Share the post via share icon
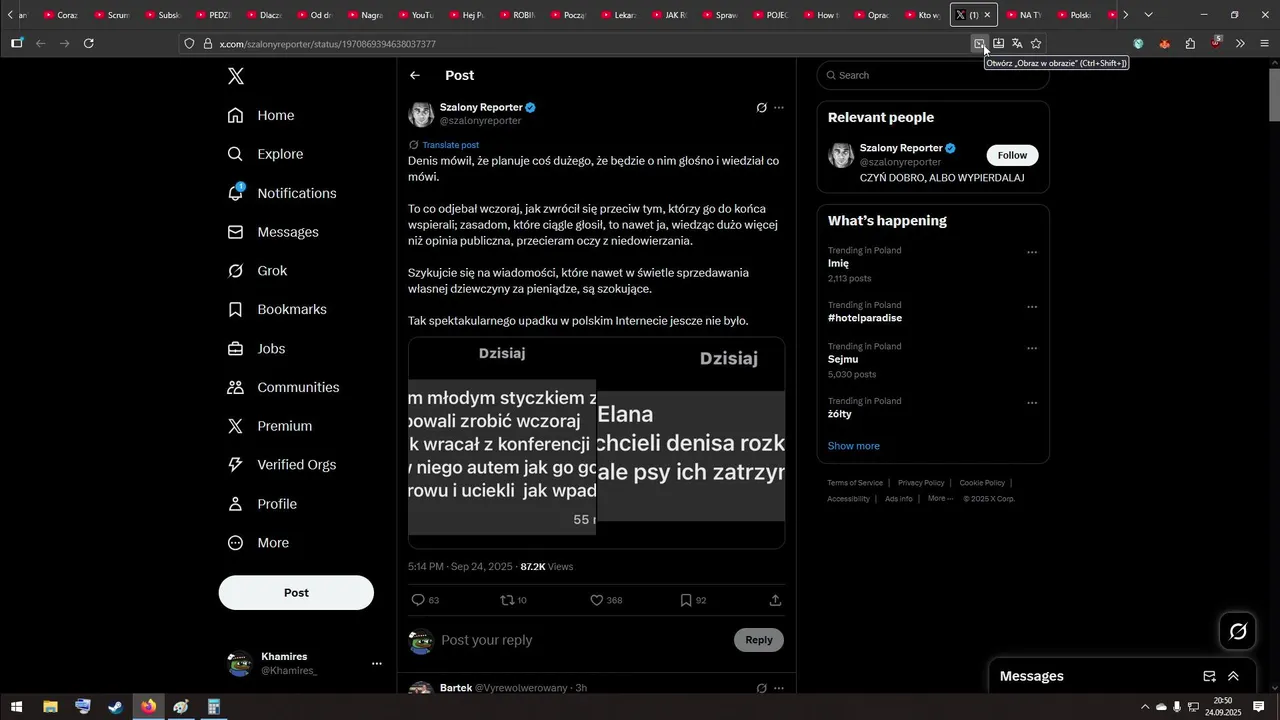The height and width of the screenshot is (720, 1280). point(775,600)
